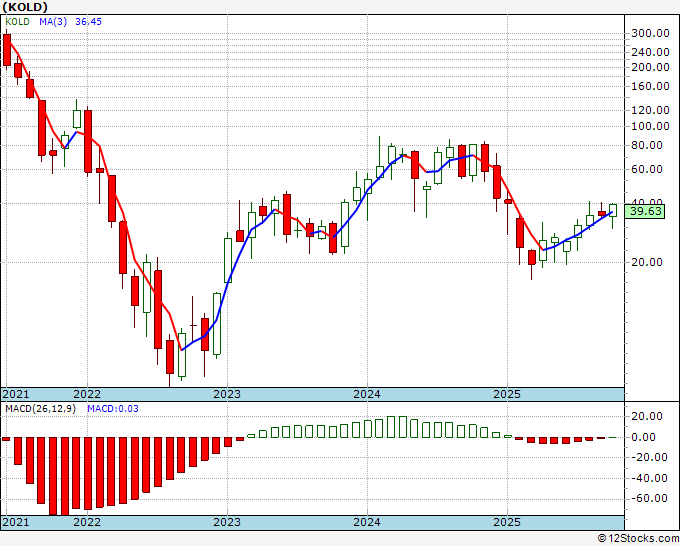Viewport: 680px width, 546px height.
Task: Click 2023 on the price chart timeline
Action: 227,394
